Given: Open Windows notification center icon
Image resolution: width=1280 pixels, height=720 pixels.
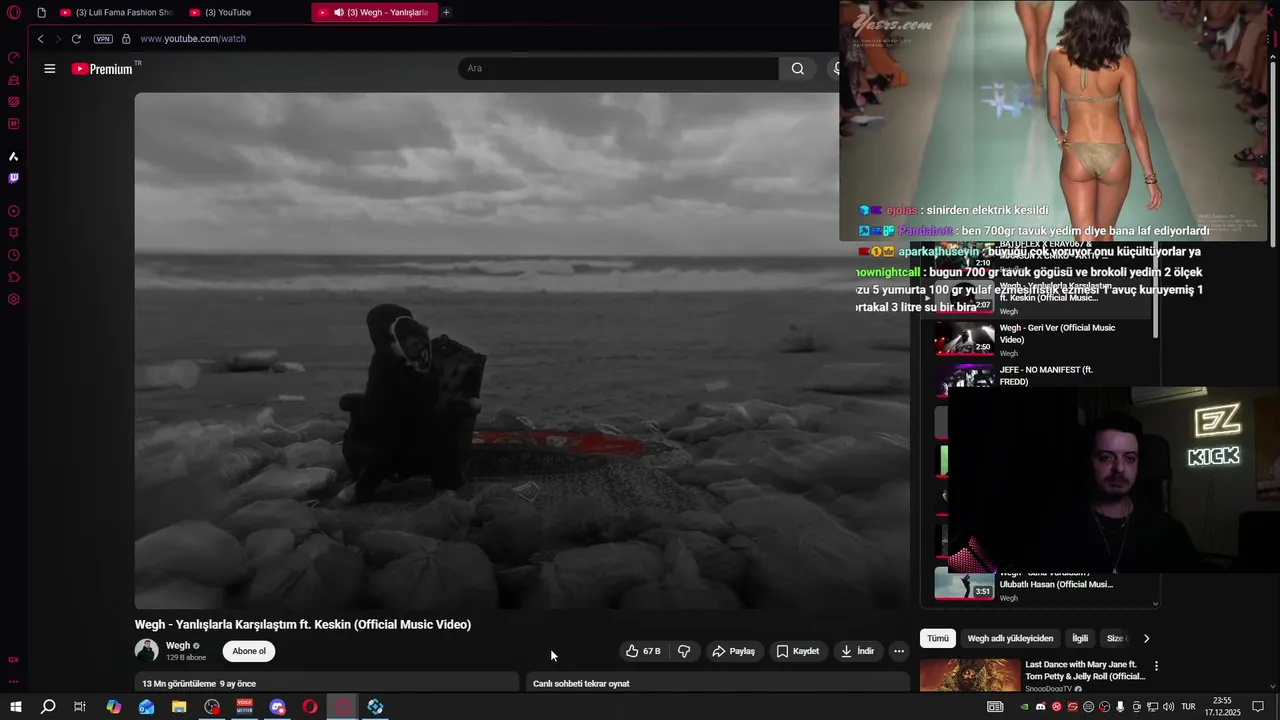Looking at the screenshot, I should 1258,707.
